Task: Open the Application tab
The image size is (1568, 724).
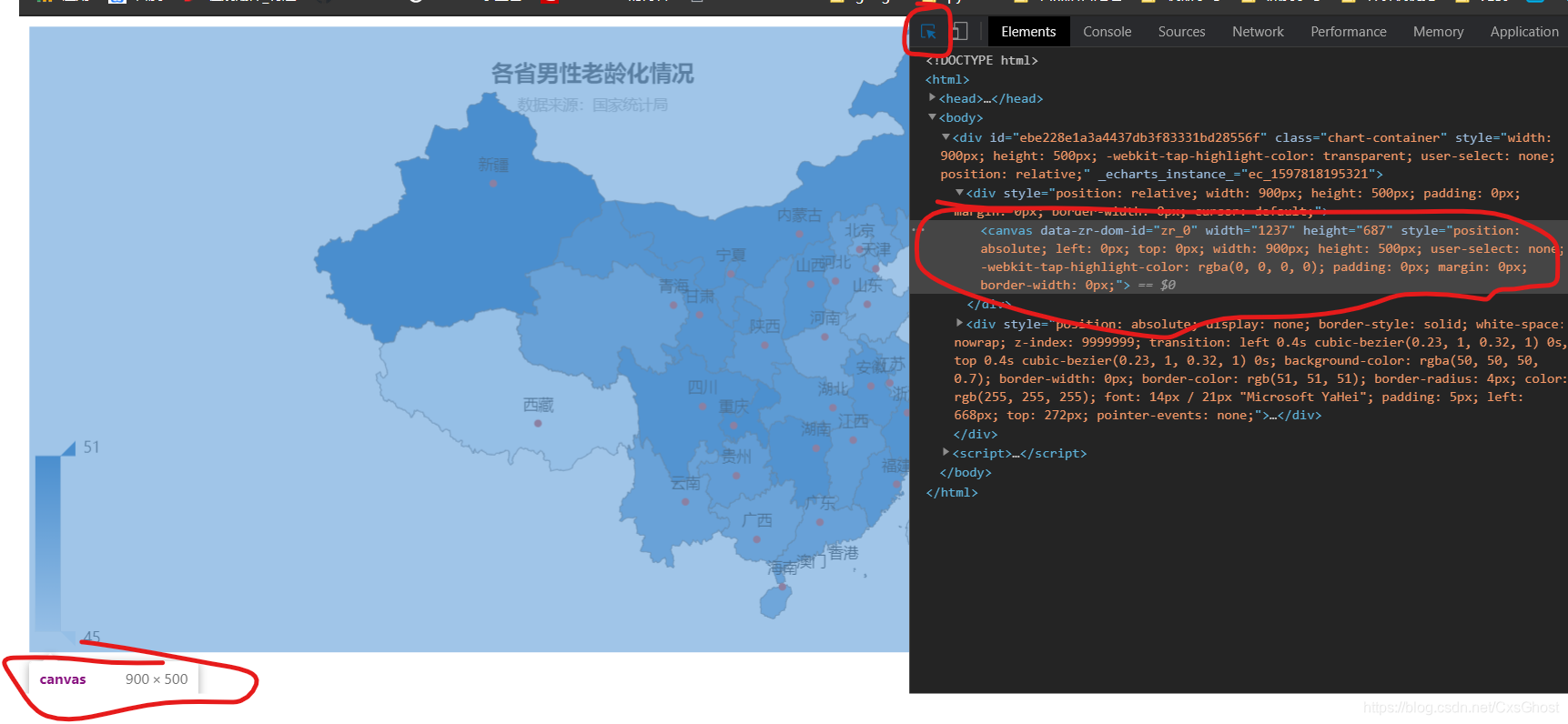Action: tap(1523, 32)
